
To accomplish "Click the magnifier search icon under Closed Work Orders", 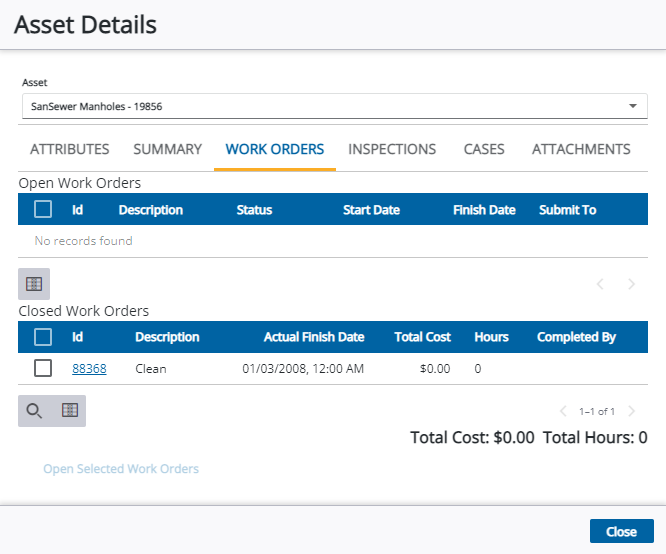I will (35, 411).
